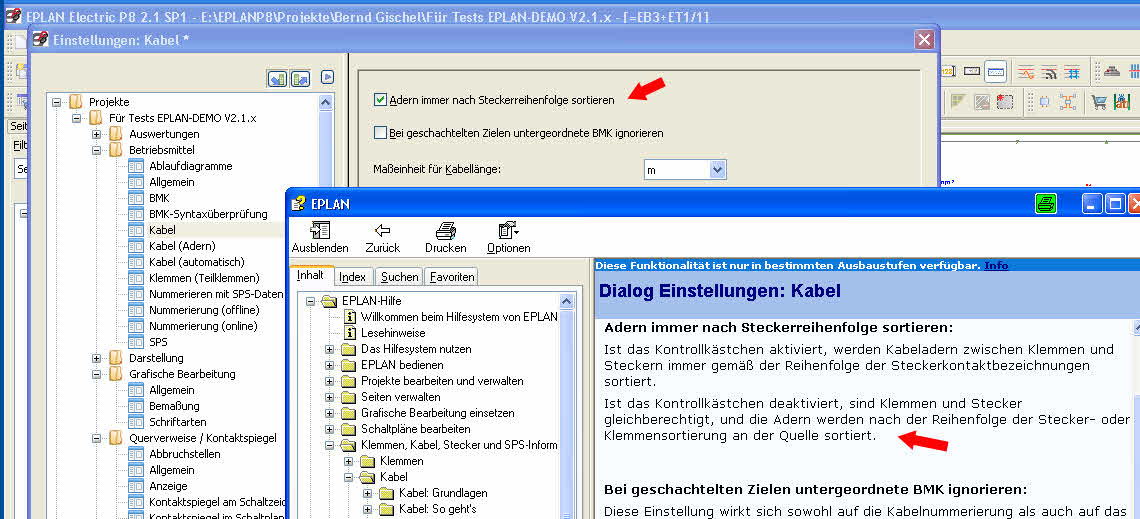Click the Drucken printer icon in help toolbar
Screen dimensions: 1140x519
(446, 231)
